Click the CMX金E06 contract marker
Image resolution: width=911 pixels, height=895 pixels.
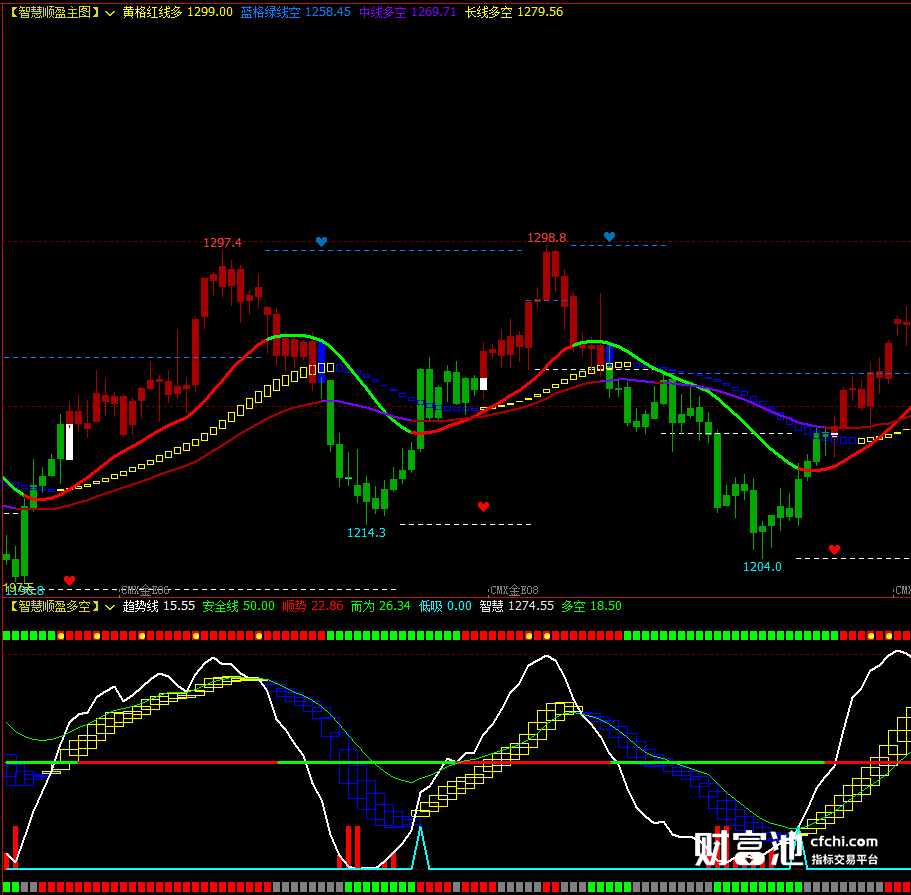pos(145,590)
